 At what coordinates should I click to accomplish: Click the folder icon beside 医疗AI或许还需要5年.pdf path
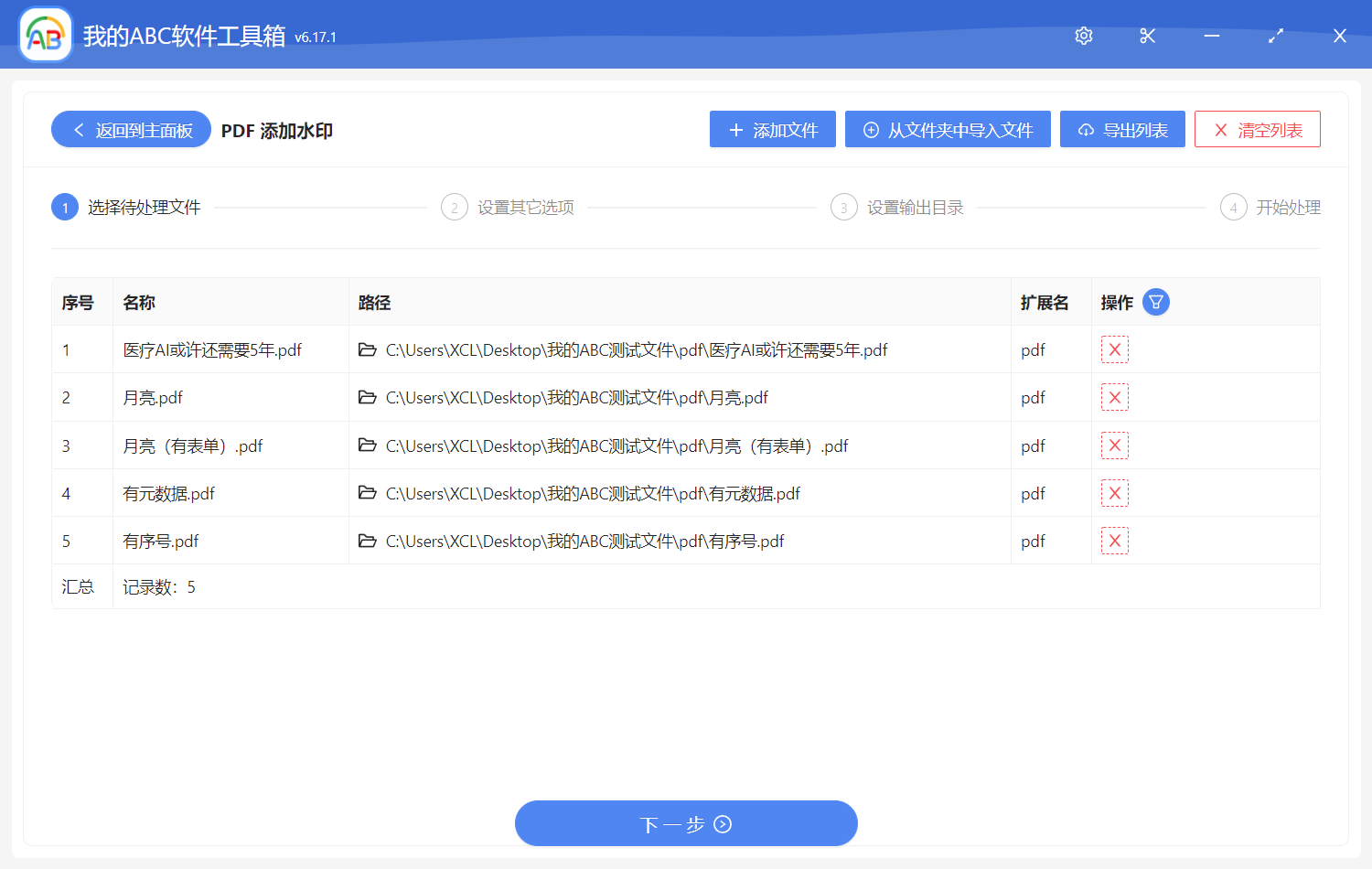[367, 349]
